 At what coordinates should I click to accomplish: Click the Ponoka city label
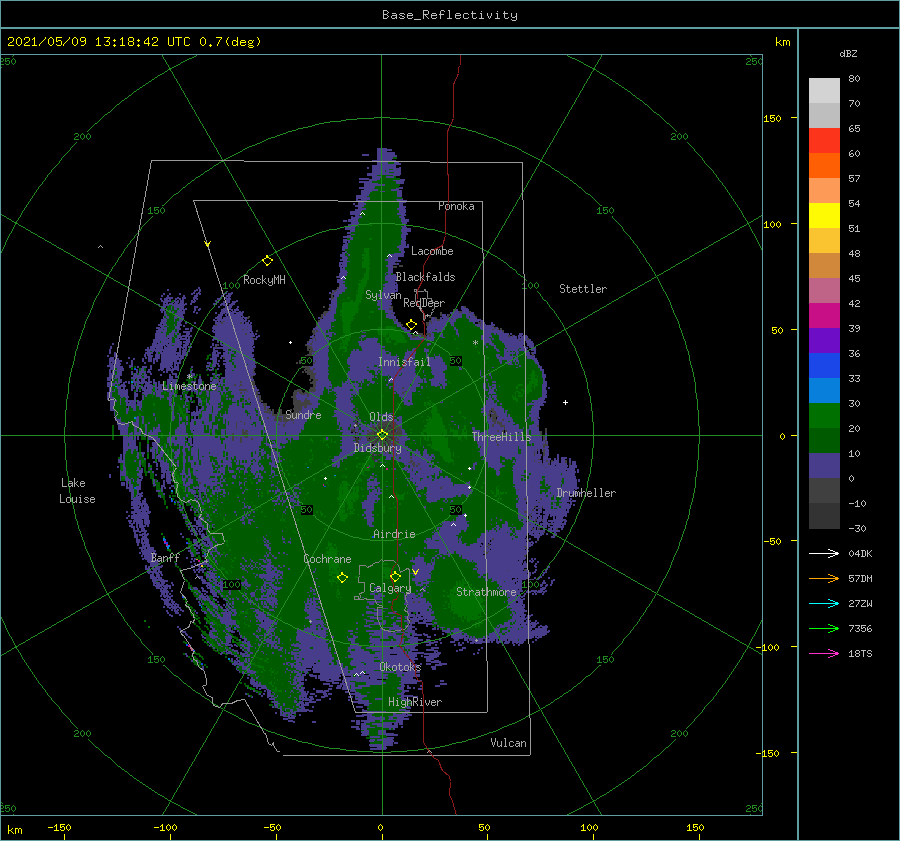(456, 206)
